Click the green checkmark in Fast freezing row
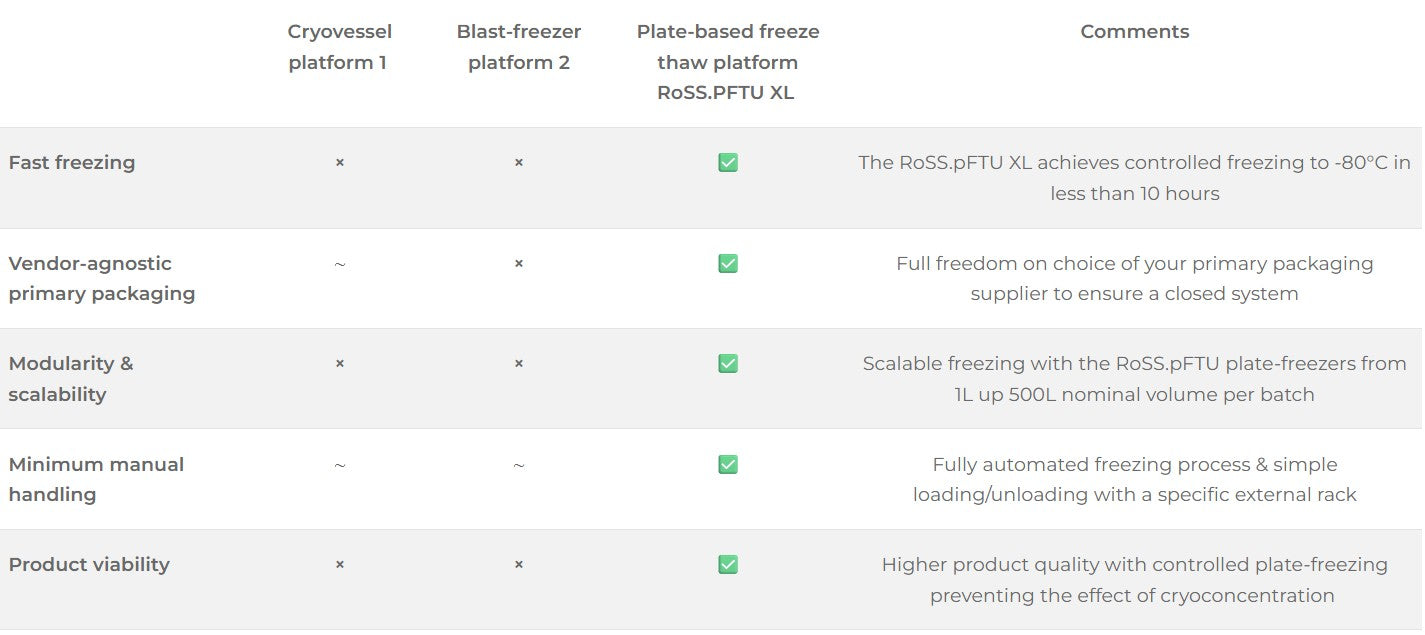Viewport: 1425px width, 635px height. (x=728, y=163)
